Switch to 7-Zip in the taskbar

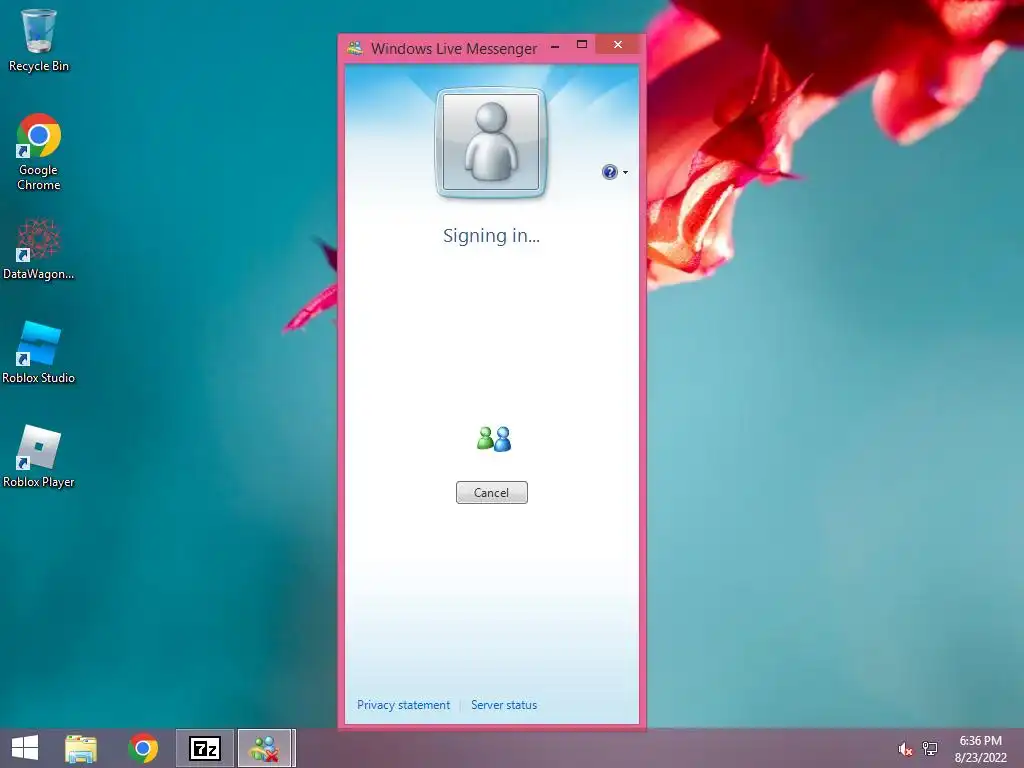[x=204, y=748]
